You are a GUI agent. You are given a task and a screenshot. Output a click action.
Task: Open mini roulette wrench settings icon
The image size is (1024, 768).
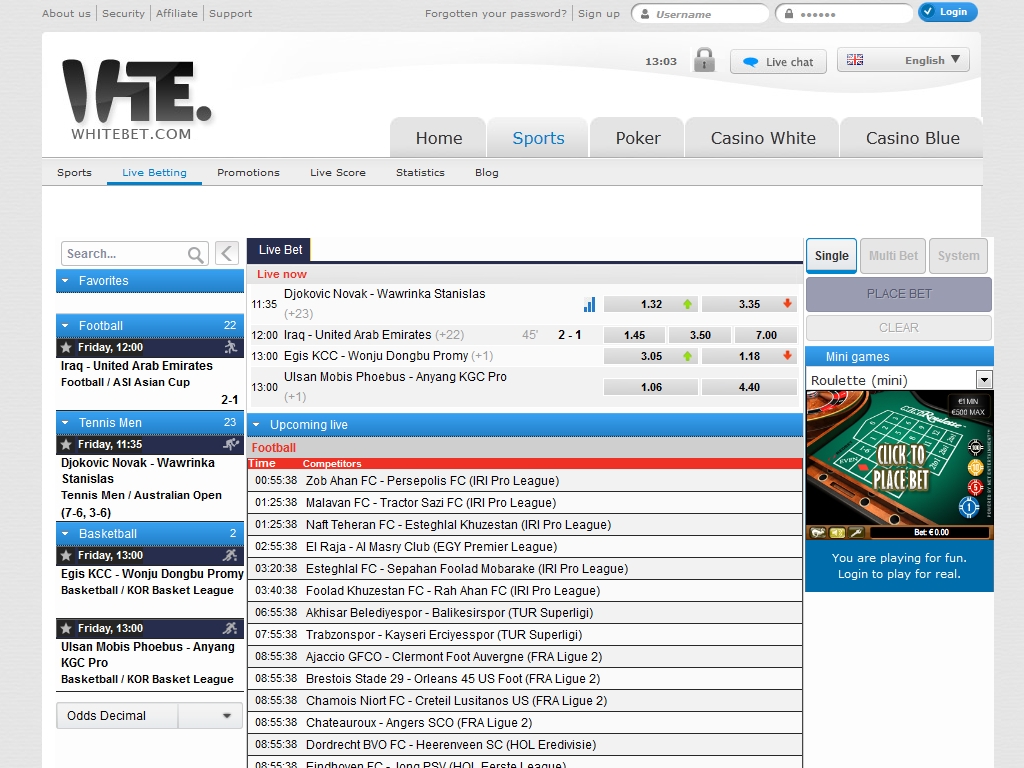pos(857,533)
